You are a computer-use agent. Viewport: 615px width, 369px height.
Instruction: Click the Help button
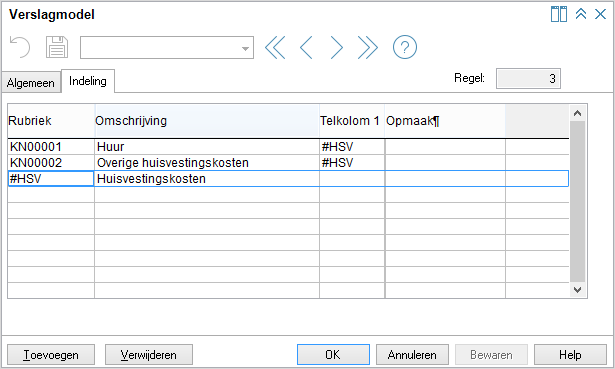[x=570, y=354]
